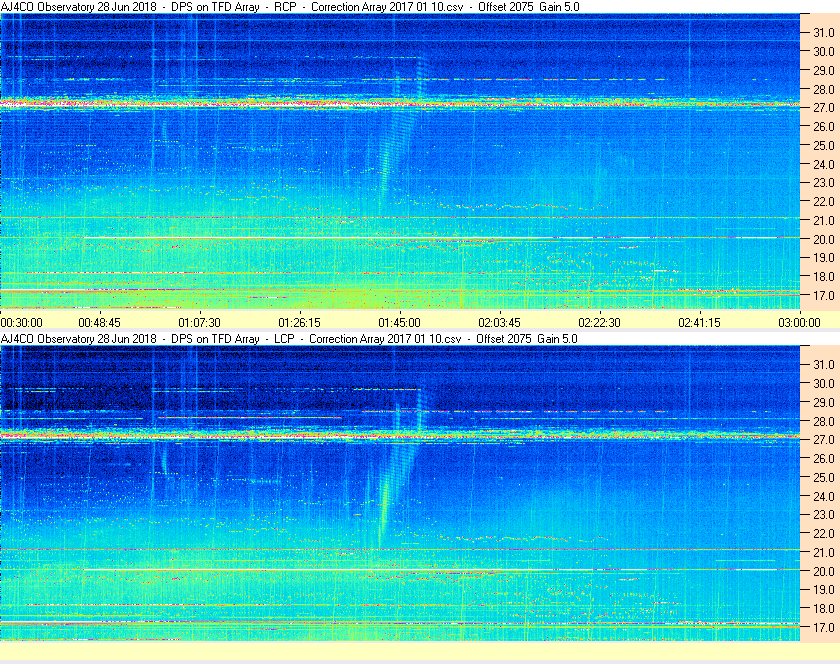Image resolution: width=840 pixels, height=664 pixels.
Task: Click 25.0 frequency label on RCP axis
Action: click(824, 145)
